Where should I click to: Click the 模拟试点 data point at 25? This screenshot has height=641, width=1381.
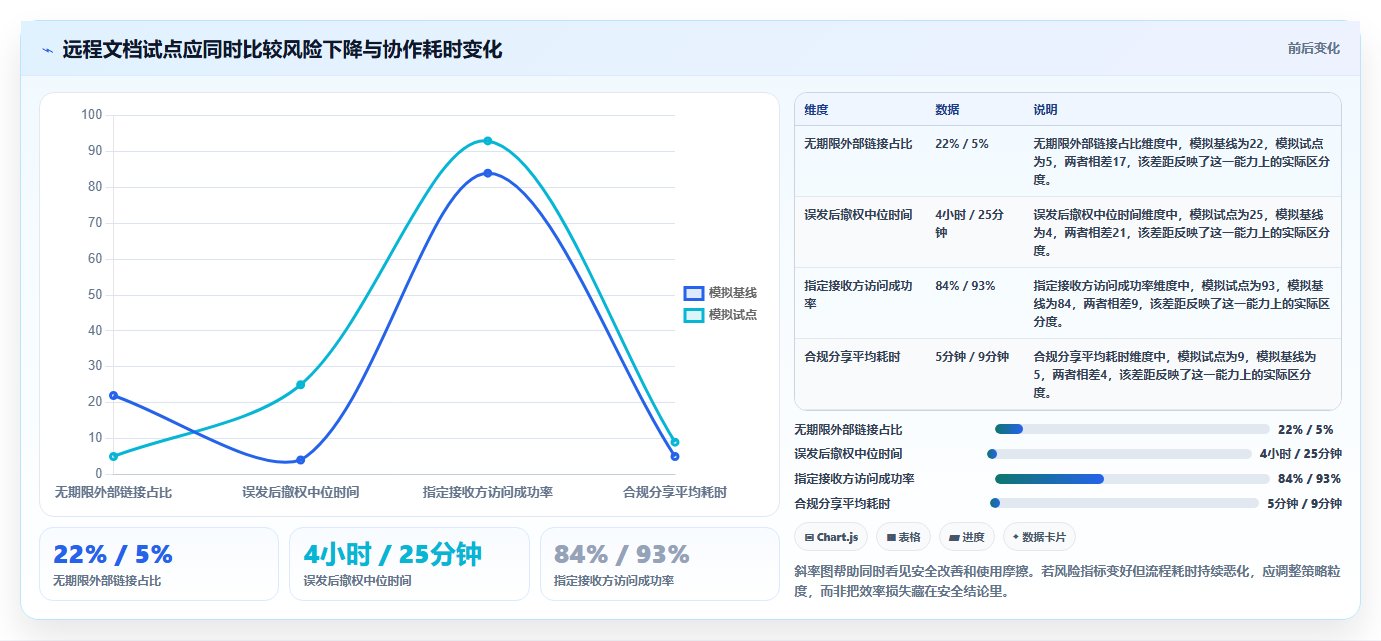(x=301, y=385)
